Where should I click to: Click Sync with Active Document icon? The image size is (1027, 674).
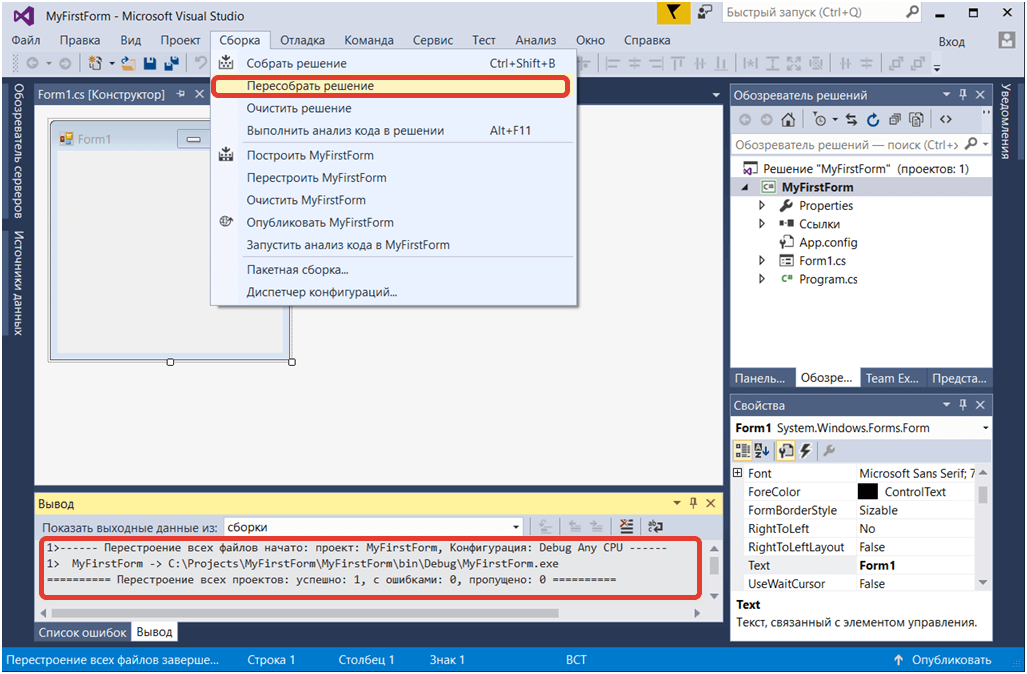click(x=851, y=120)
